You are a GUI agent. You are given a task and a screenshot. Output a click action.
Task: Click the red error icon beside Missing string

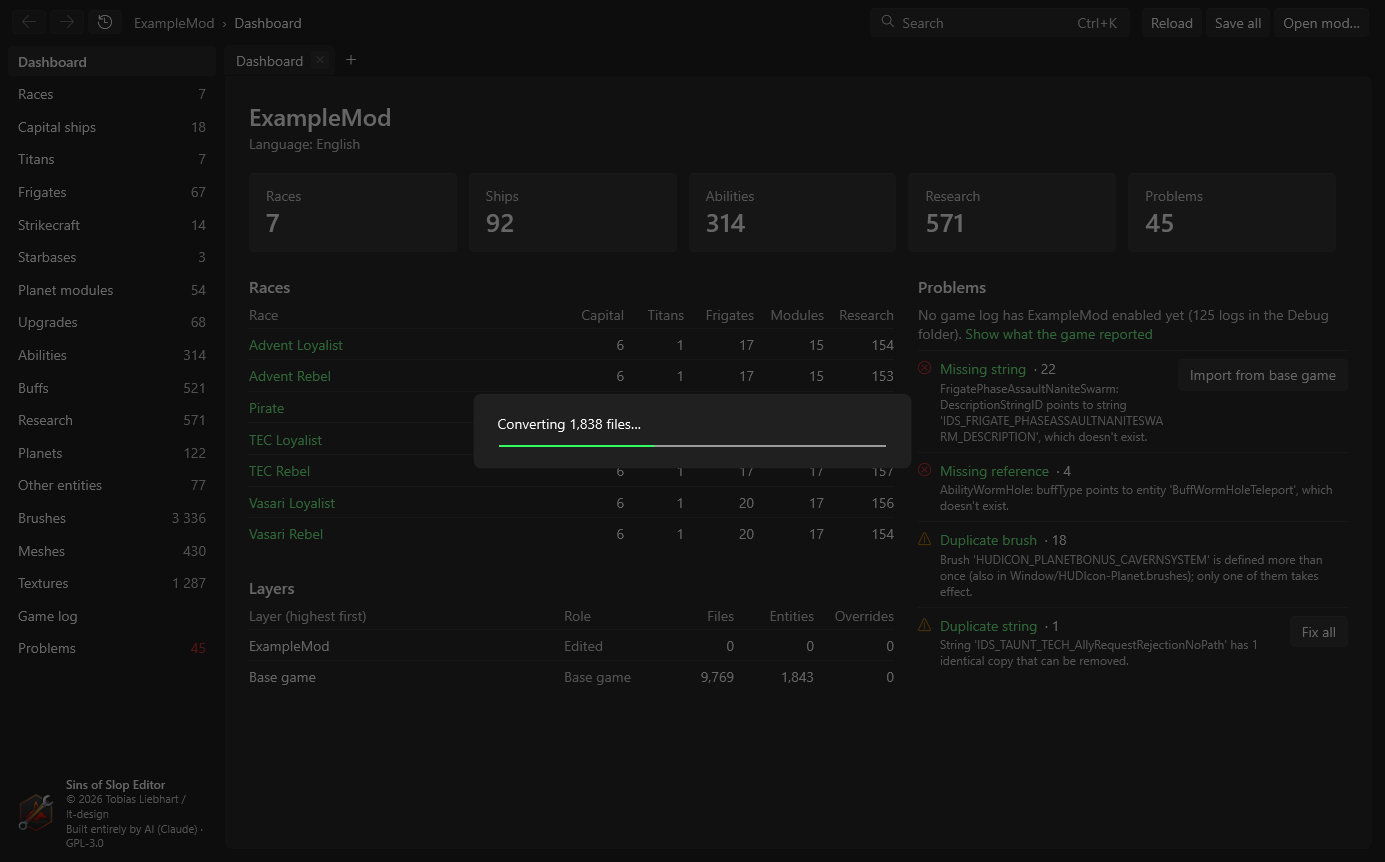click(925, 369)
